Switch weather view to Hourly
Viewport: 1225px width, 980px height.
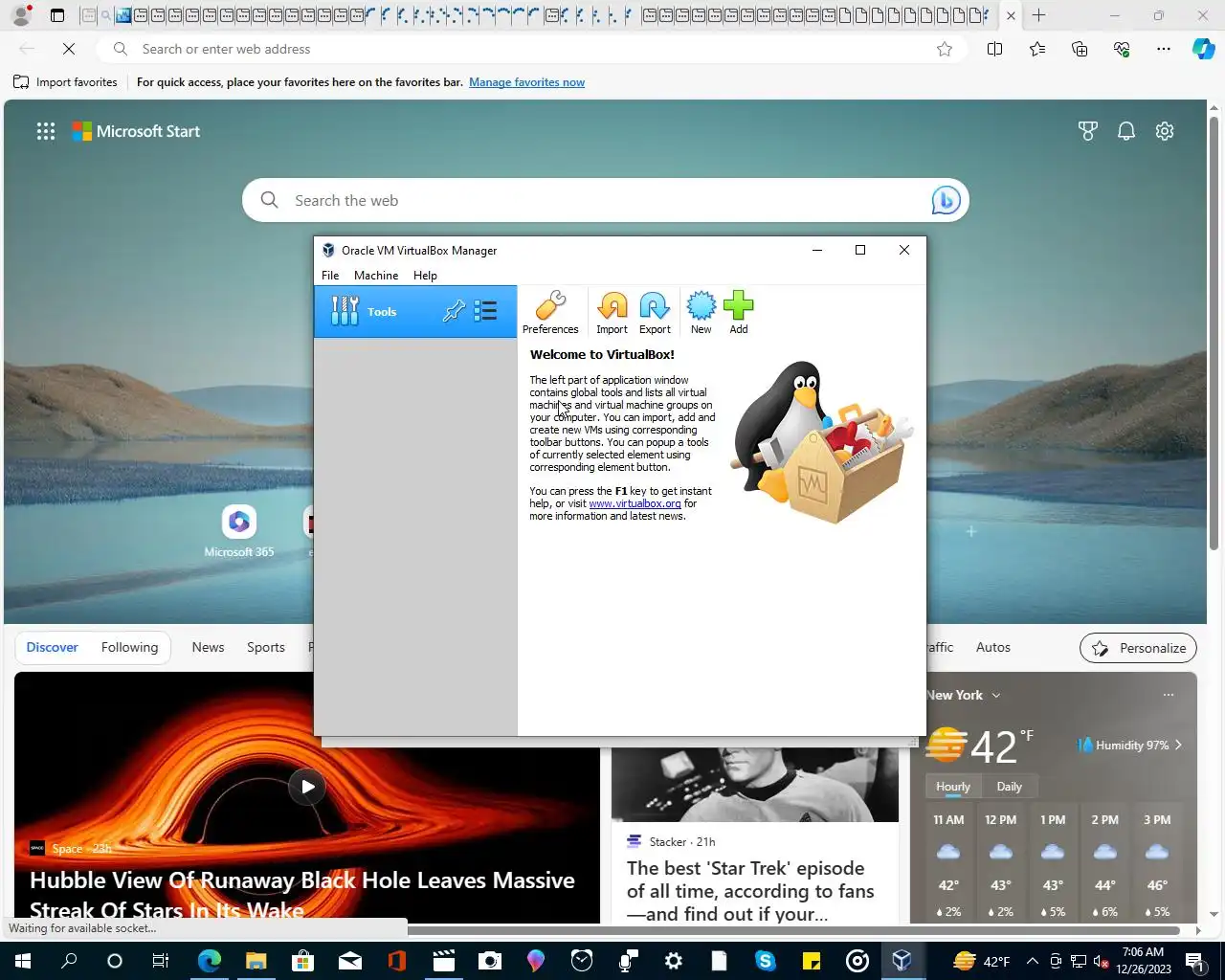click(952, 787)
